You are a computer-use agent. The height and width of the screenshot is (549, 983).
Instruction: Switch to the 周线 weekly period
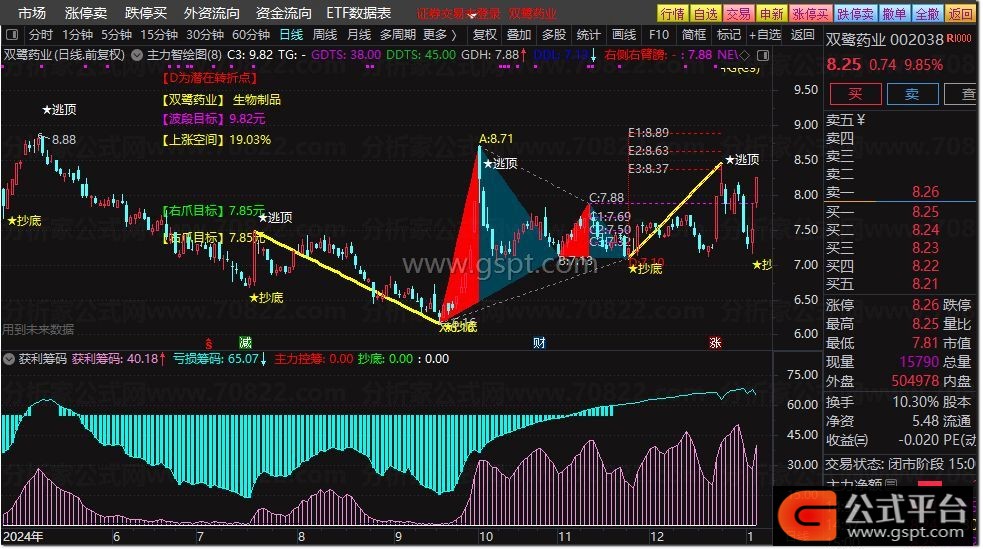pos(325,34)
